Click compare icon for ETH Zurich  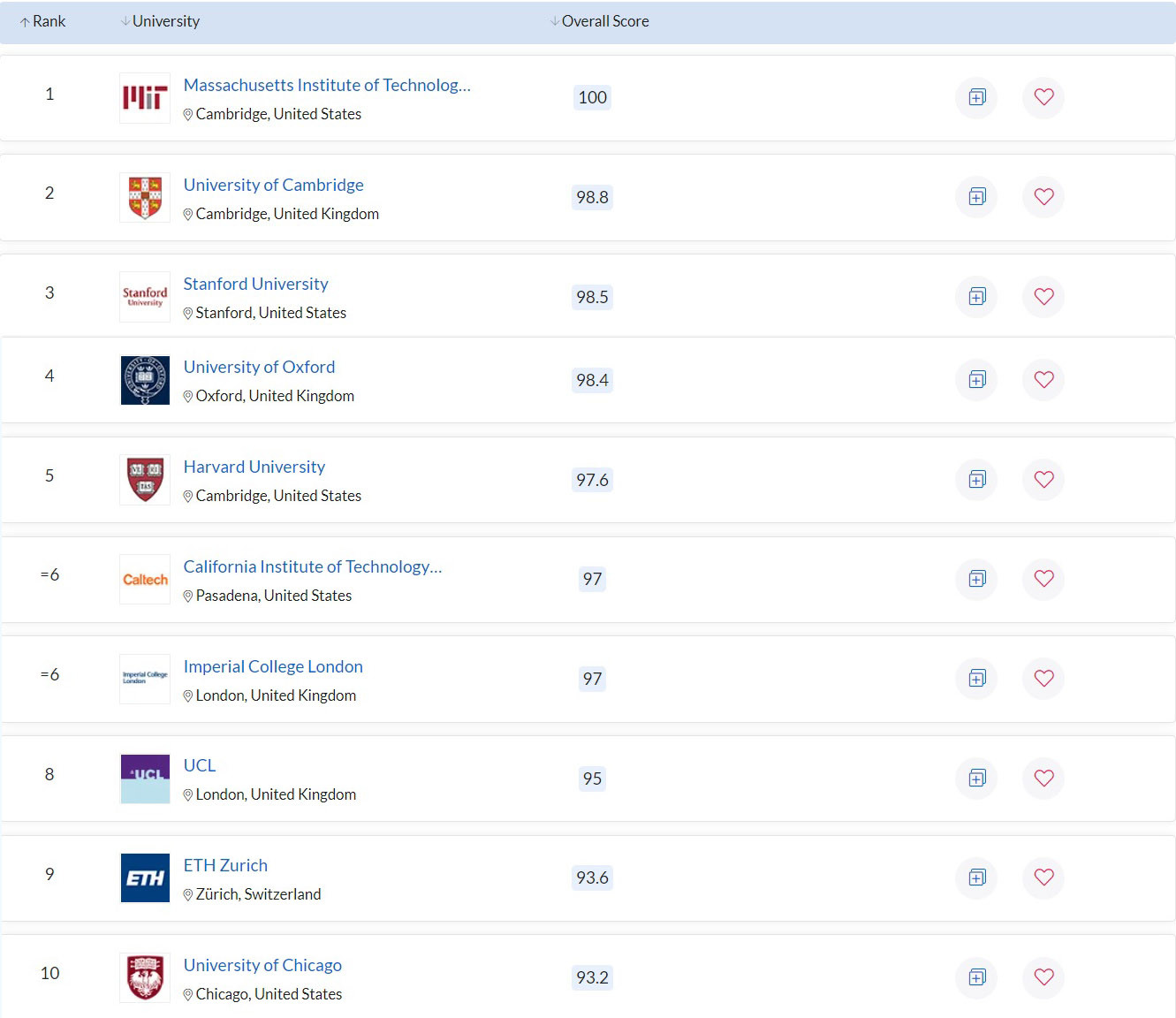click(x=976, y=877)
